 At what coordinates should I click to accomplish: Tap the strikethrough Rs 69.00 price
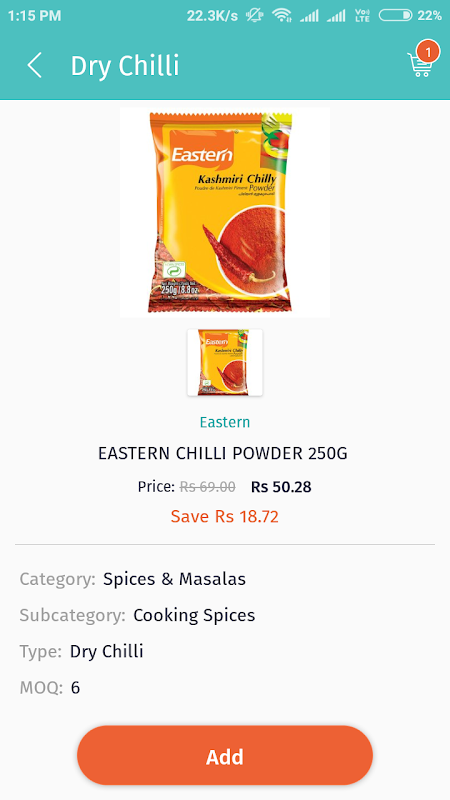click(x=208, y=487)
